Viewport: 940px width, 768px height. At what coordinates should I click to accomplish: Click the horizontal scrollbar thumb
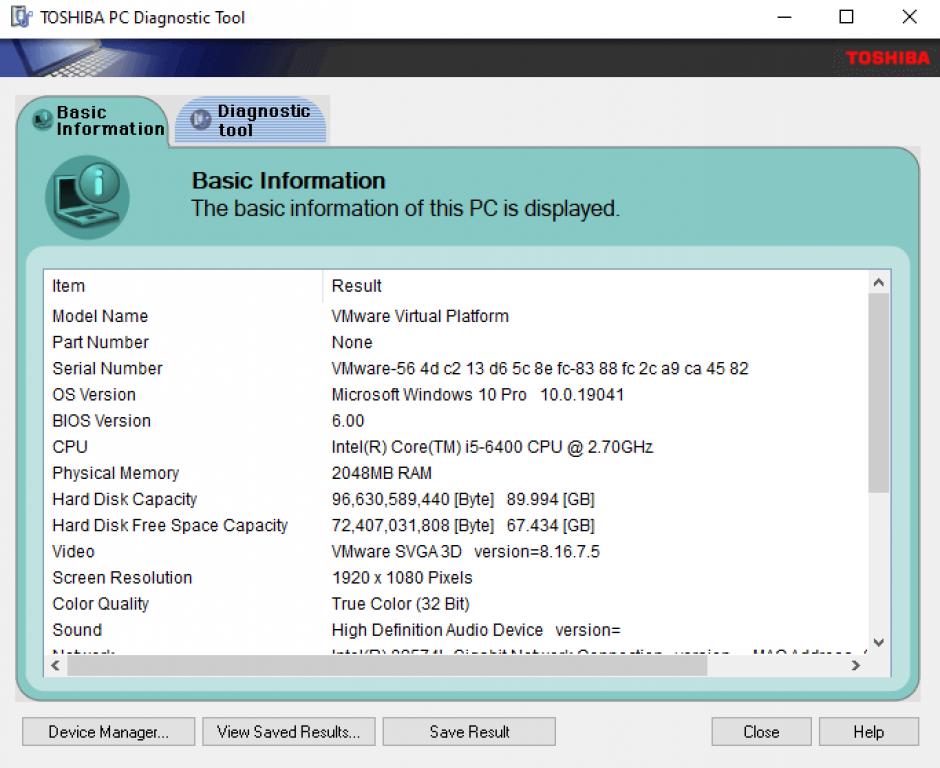tap(387, 665)
